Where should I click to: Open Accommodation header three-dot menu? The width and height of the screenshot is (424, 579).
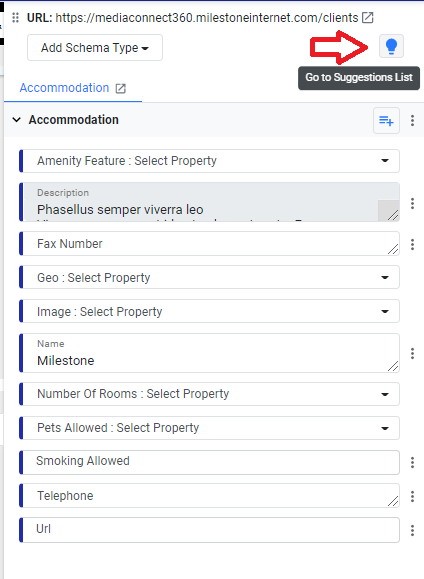tap(413, 120)
